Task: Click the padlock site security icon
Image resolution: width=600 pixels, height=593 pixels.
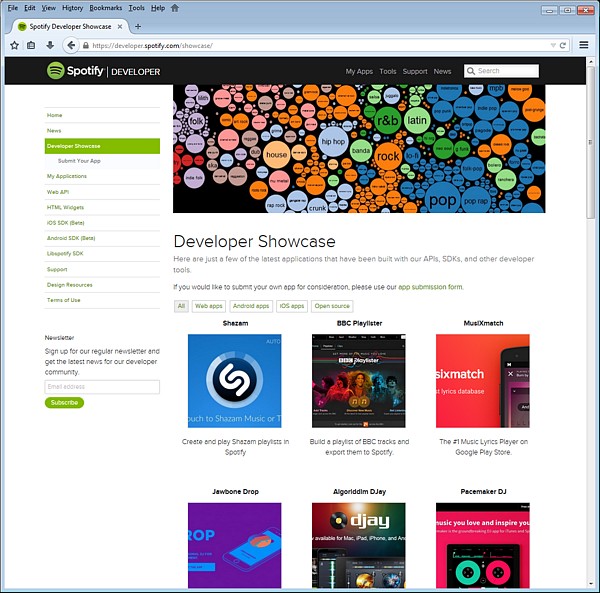Action: point(86,45)
